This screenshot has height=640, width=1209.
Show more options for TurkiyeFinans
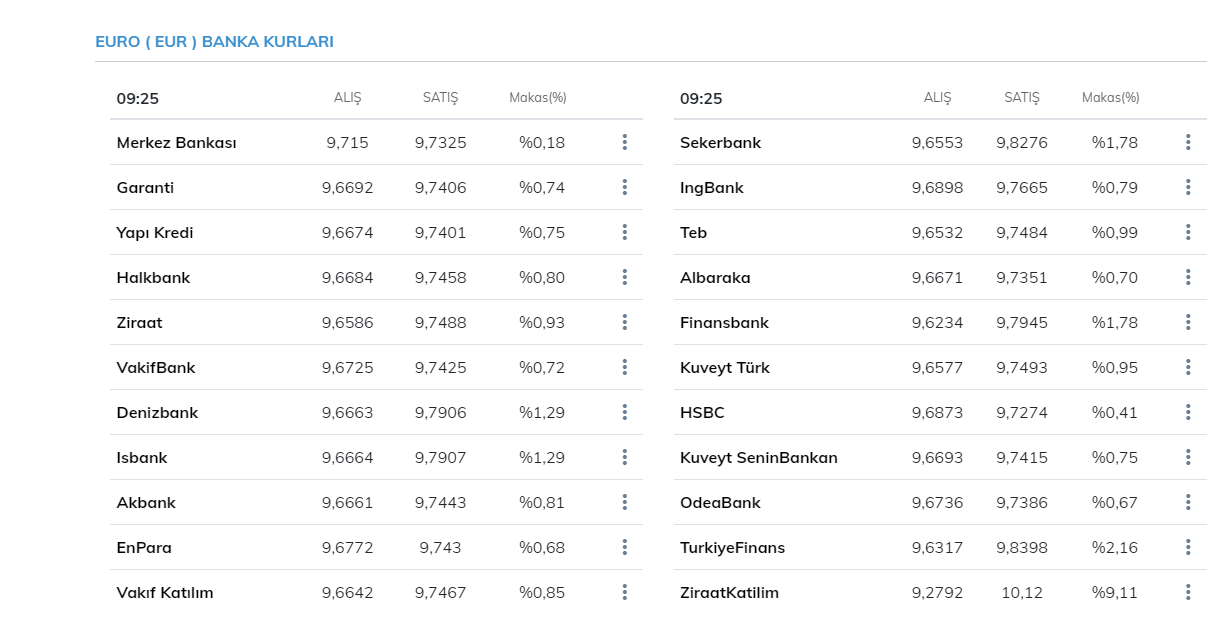(x=1188, y=547)
